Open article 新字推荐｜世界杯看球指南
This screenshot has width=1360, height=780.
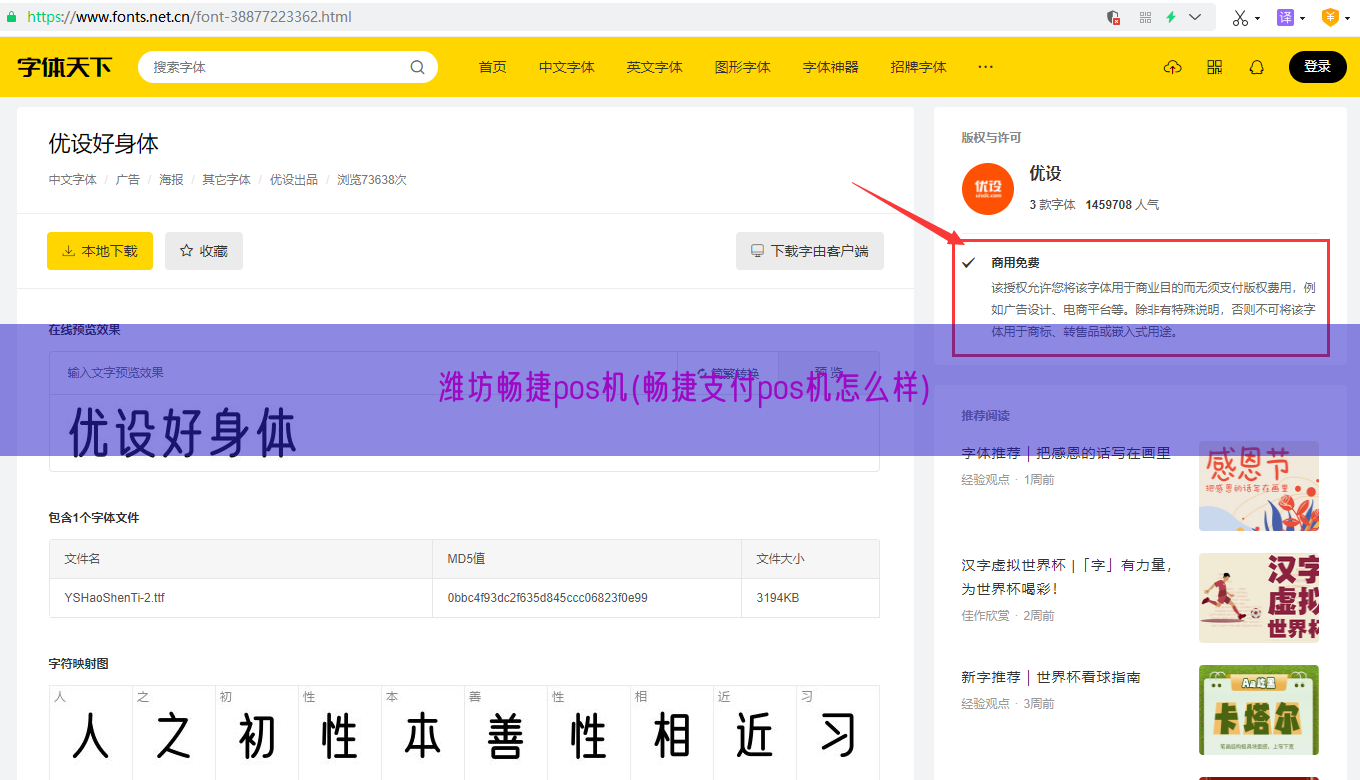[1051, 677]
